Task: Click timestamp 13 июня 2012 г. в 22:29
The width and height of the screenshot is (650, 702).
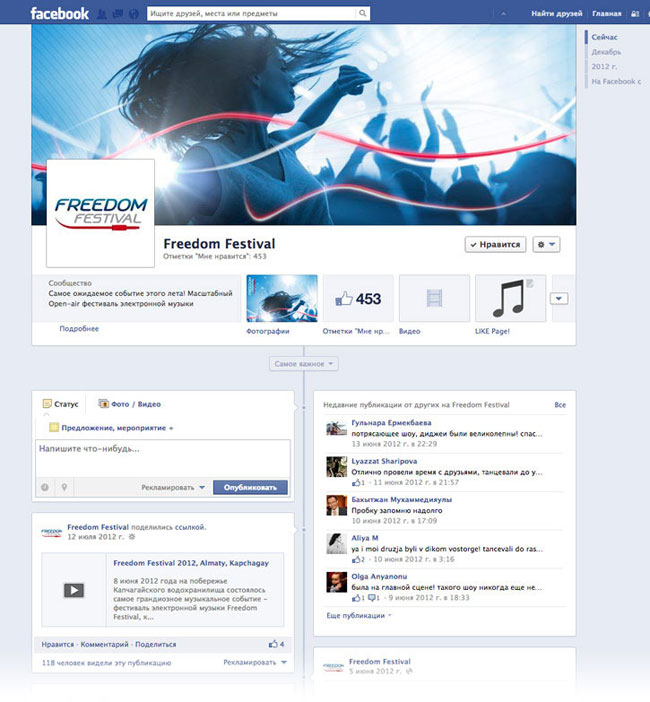Action: (394, 444)
